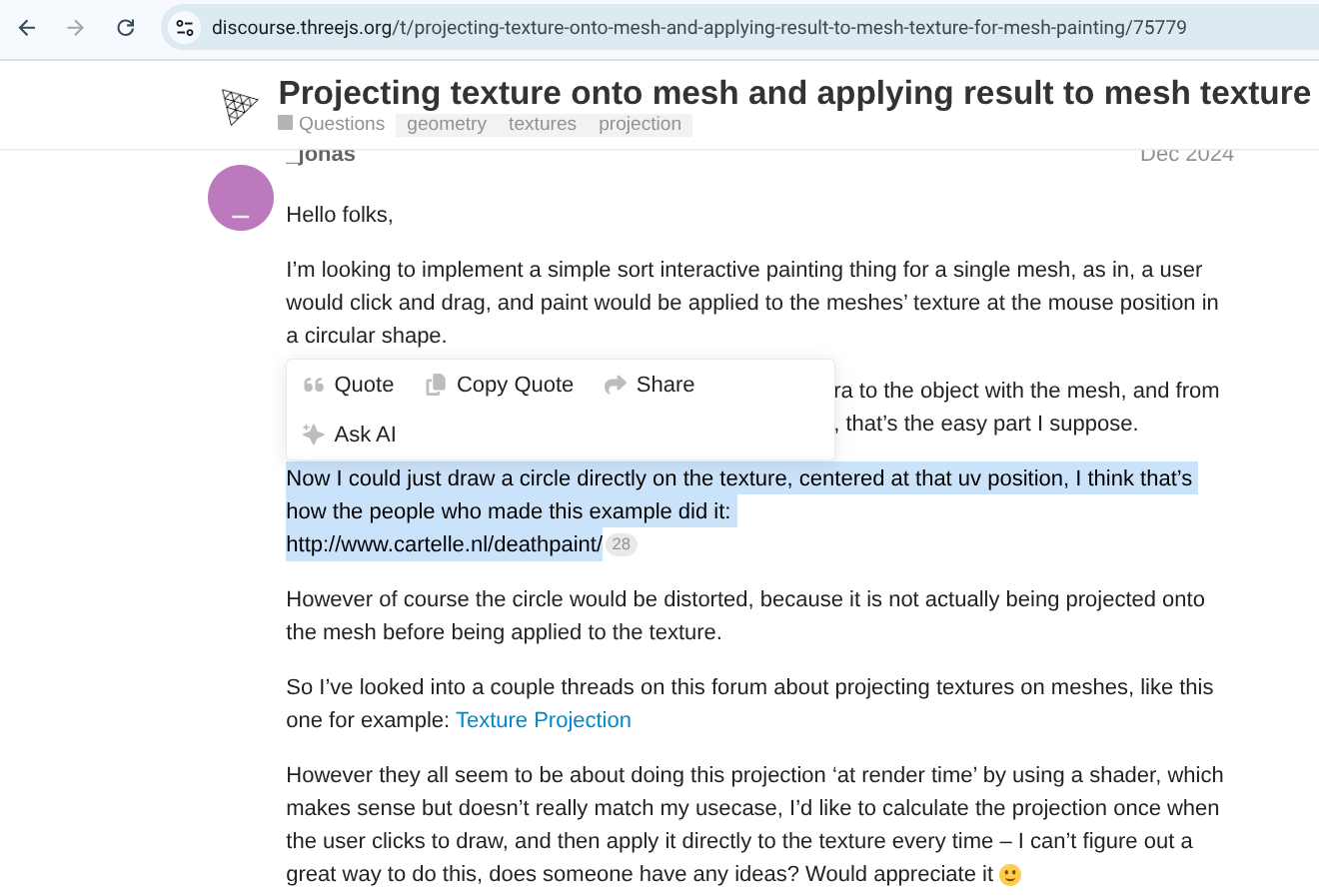Click the link click-count badge 28
Viewport: 1319px width, 896px height.
point(622,544)
